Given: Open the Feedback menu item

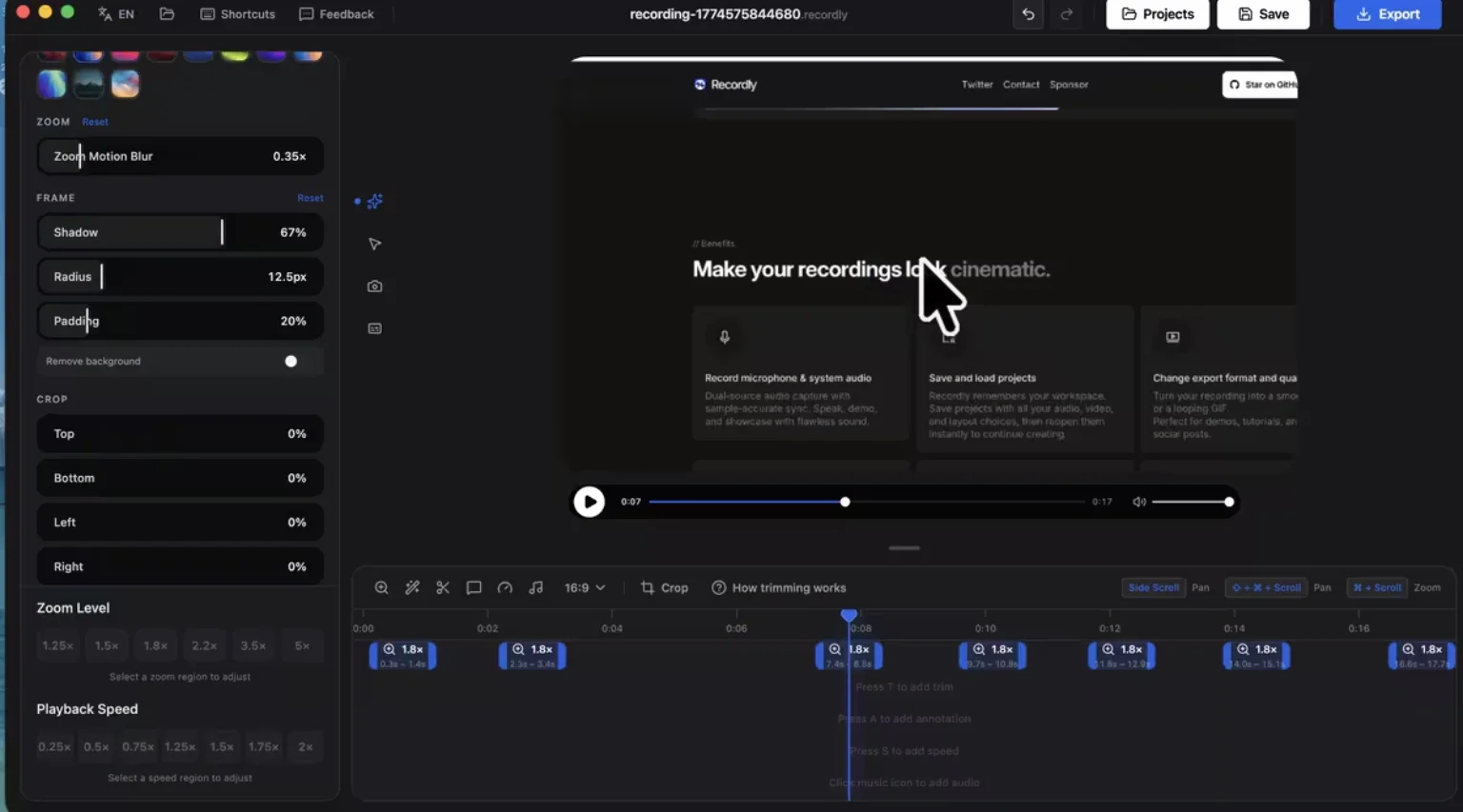Looking at the screenshot, I should (336, 14).
